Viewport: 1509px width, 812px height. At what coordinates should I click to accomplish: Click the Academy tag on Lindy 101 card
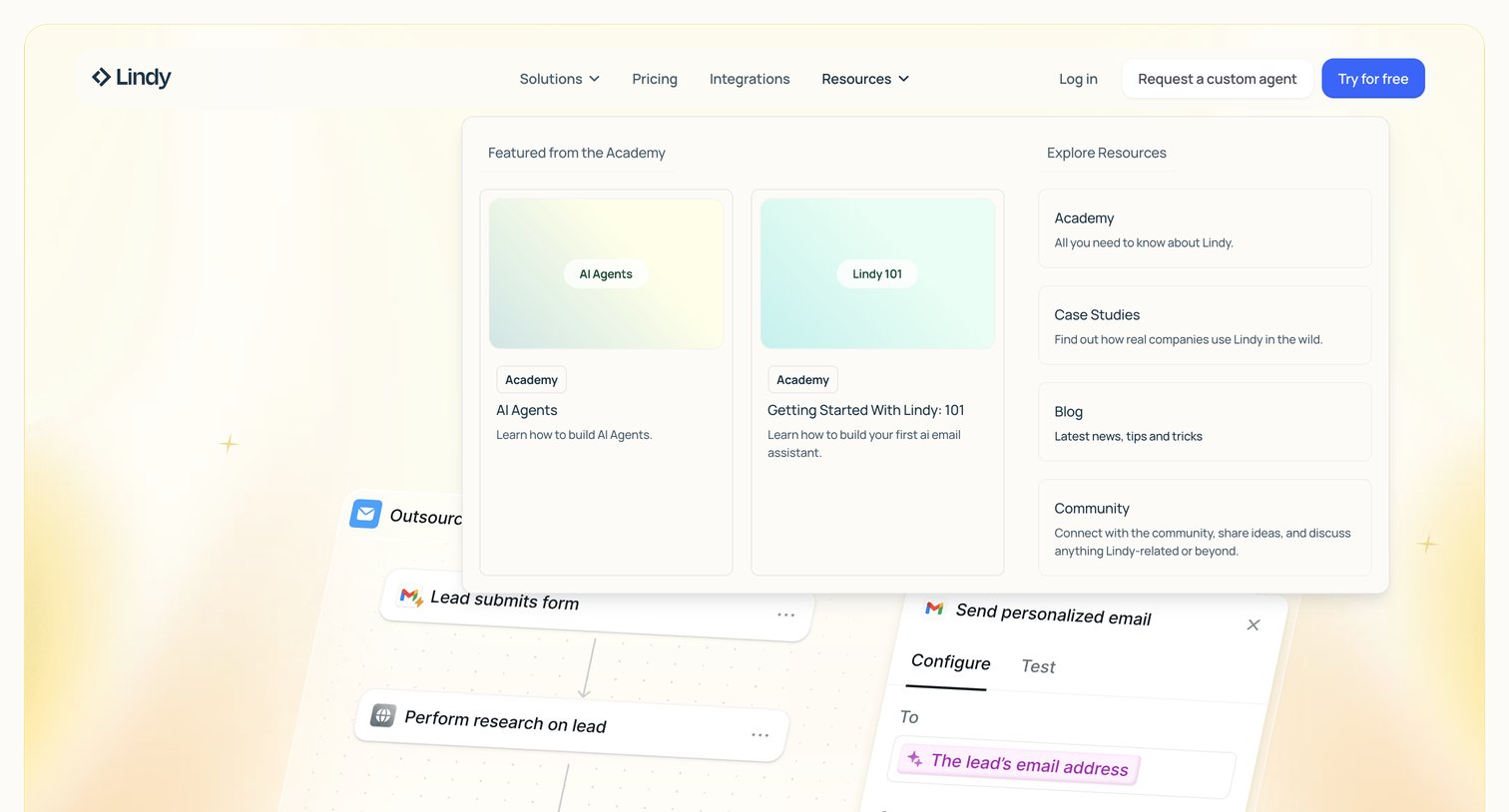[802, 380]
